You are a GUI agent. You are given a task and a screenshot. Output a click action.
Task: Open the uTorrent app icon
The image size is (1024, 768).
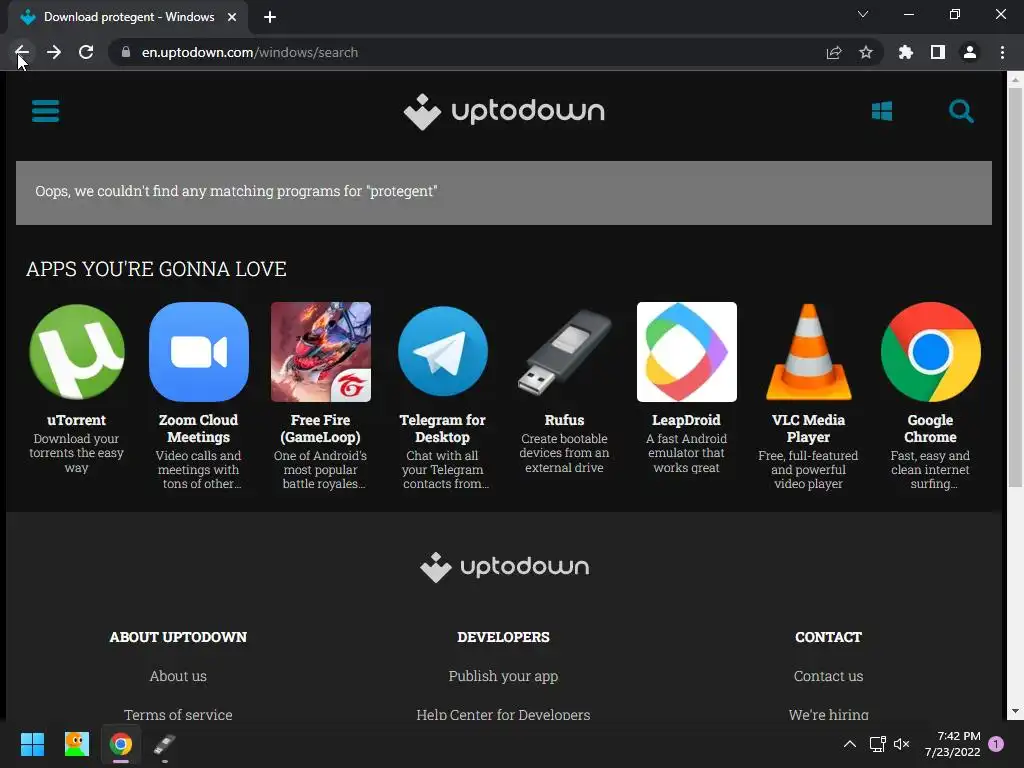coord(76,351)
